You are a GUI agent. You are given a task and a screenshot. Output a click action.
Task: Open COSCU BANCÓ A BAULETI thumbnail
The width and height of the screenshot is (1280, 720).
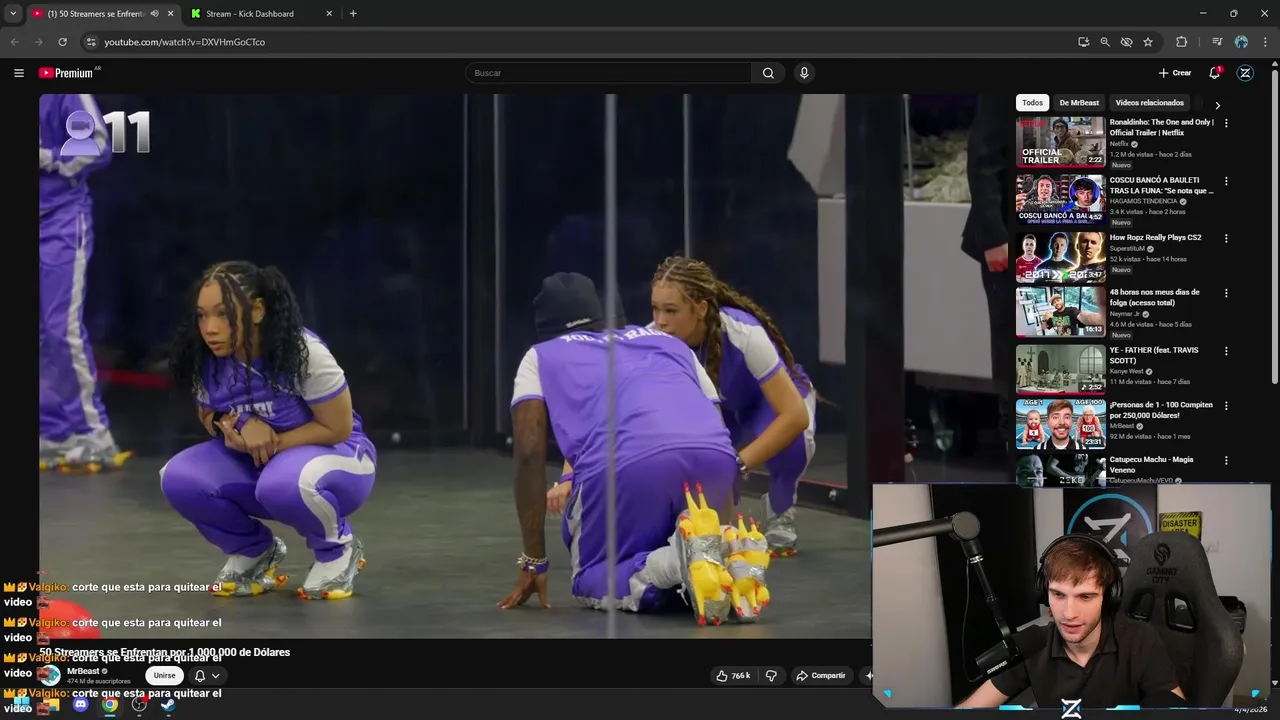[x=1061, y=199]
